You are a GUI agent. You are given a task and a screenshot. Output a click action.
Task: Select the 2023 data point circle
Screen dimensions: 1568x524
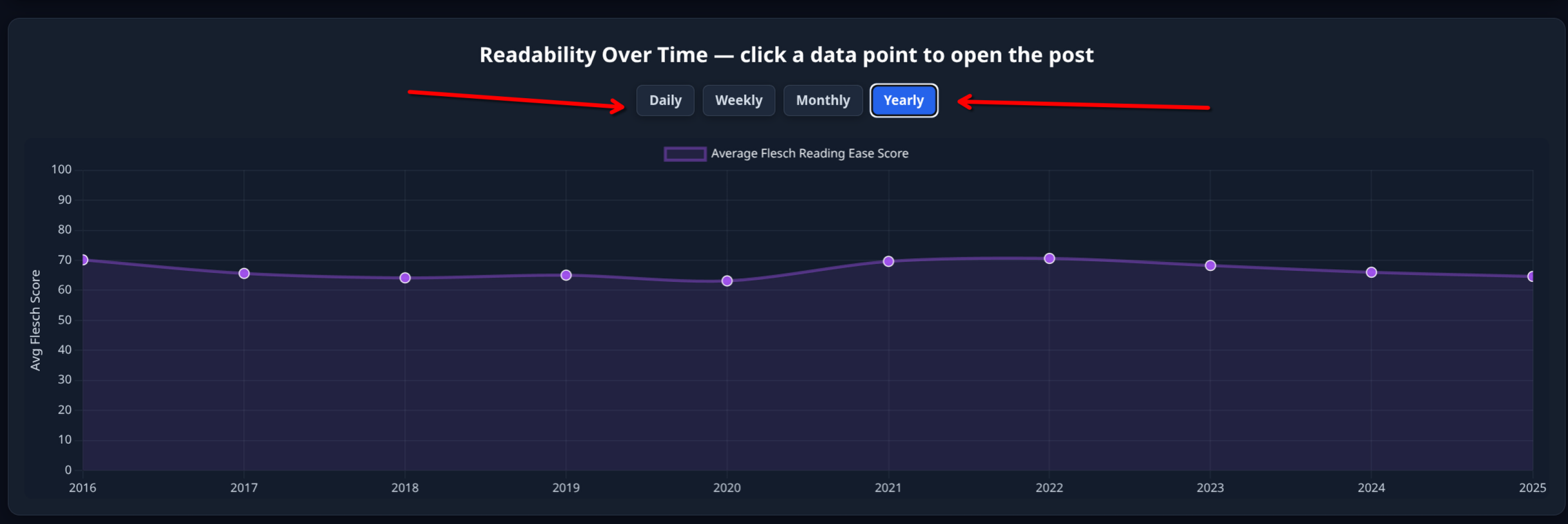coord(1210,265)
